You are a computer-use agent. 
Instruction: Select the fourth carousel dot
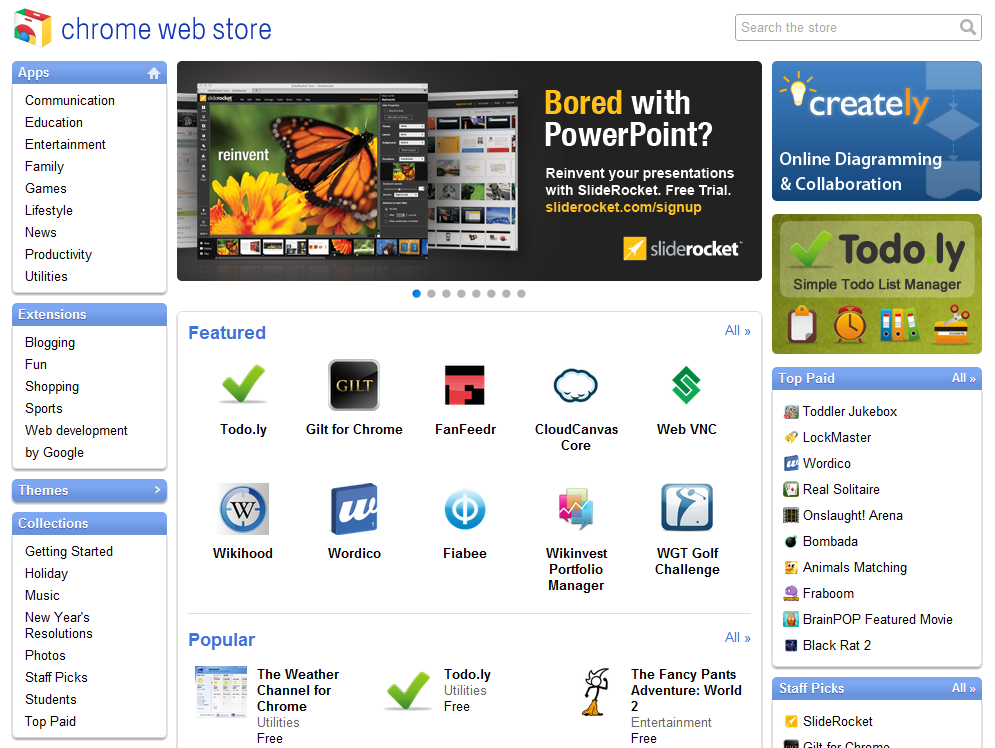461,294
